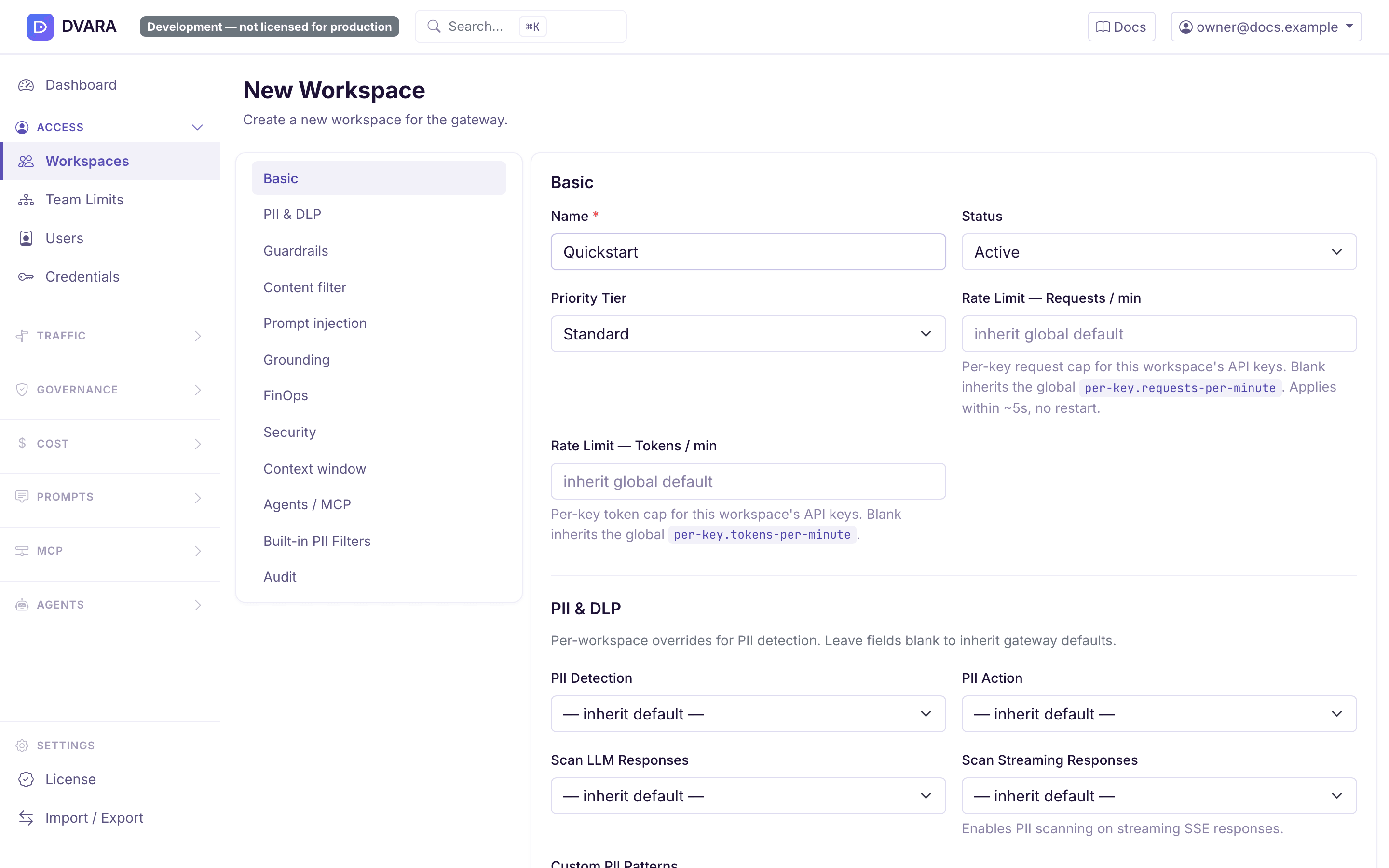
Task: Select the Basic section tab
Action: (x=379, y=178)
